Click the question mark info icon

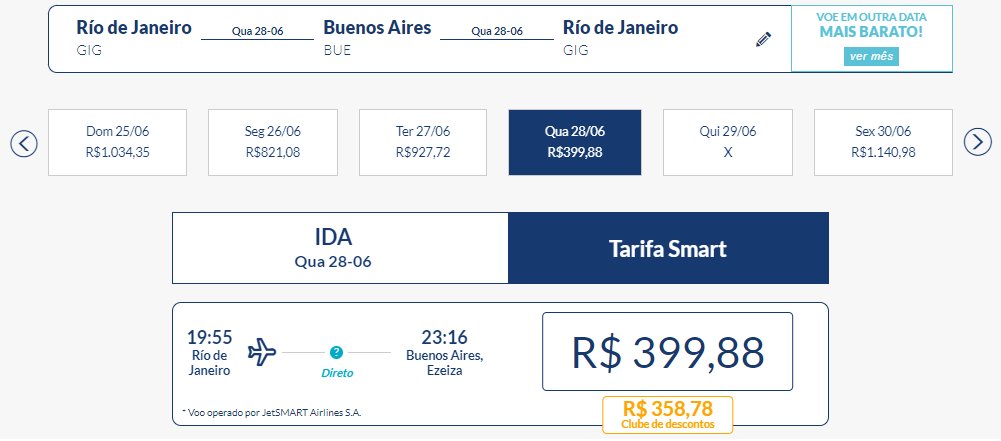click(x=336, y=352)
